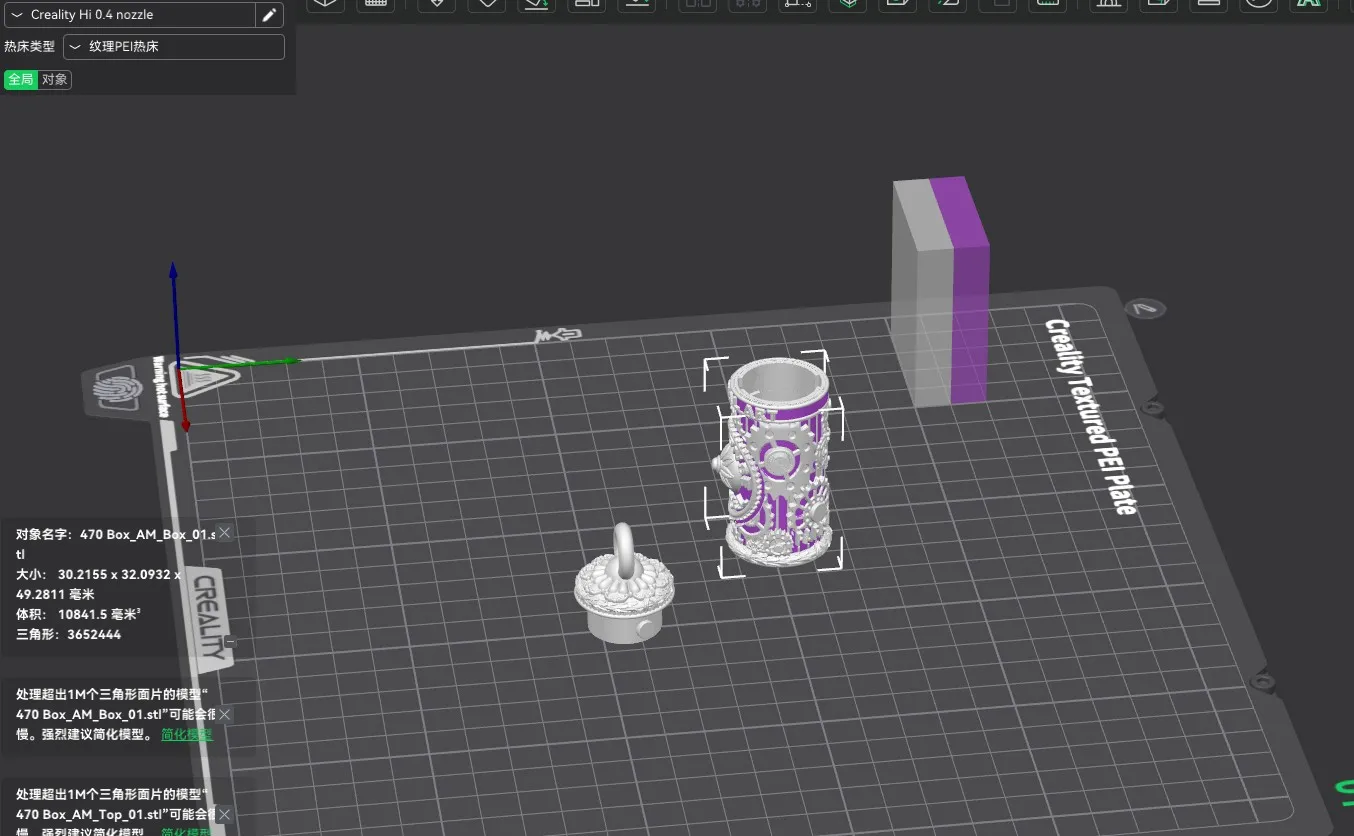Click the round toolbar icon left of green A
This screenshot has width=1354, height=836.
tap(1259, 4)
